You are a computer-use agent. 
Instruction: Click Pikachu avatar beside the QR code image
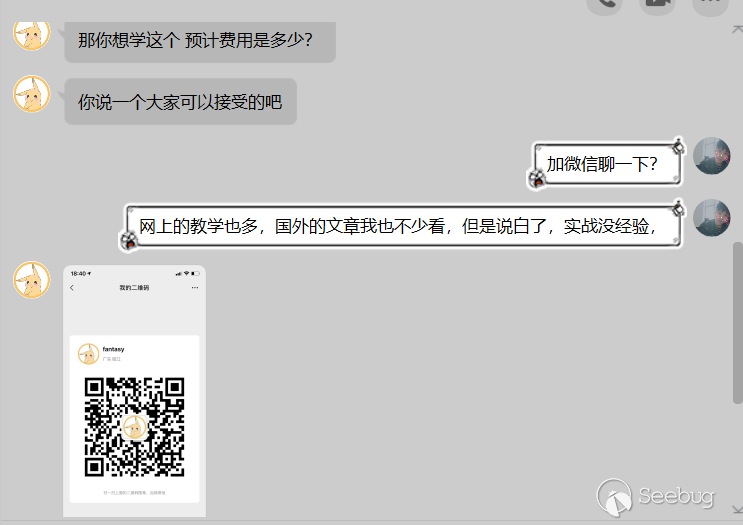tap(31, 280)
